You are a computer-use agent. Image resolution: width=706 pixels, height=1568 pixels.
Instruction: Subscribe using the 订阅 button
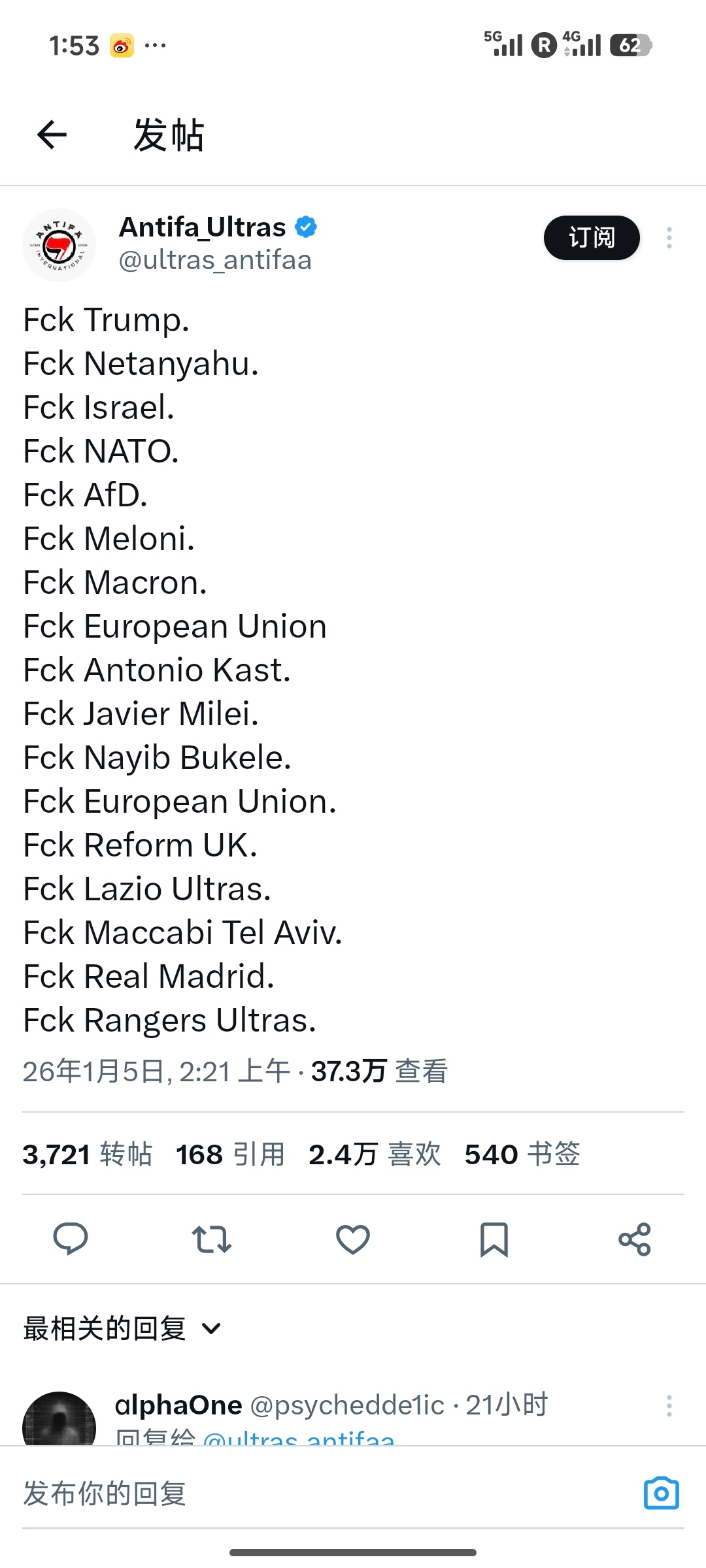(592, 238)
